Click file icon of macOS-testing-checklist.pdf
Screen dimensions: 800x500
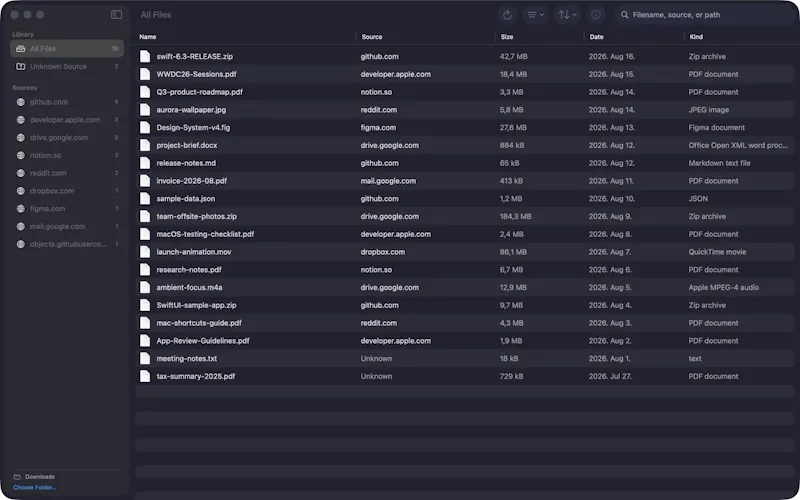pos(145,234)
